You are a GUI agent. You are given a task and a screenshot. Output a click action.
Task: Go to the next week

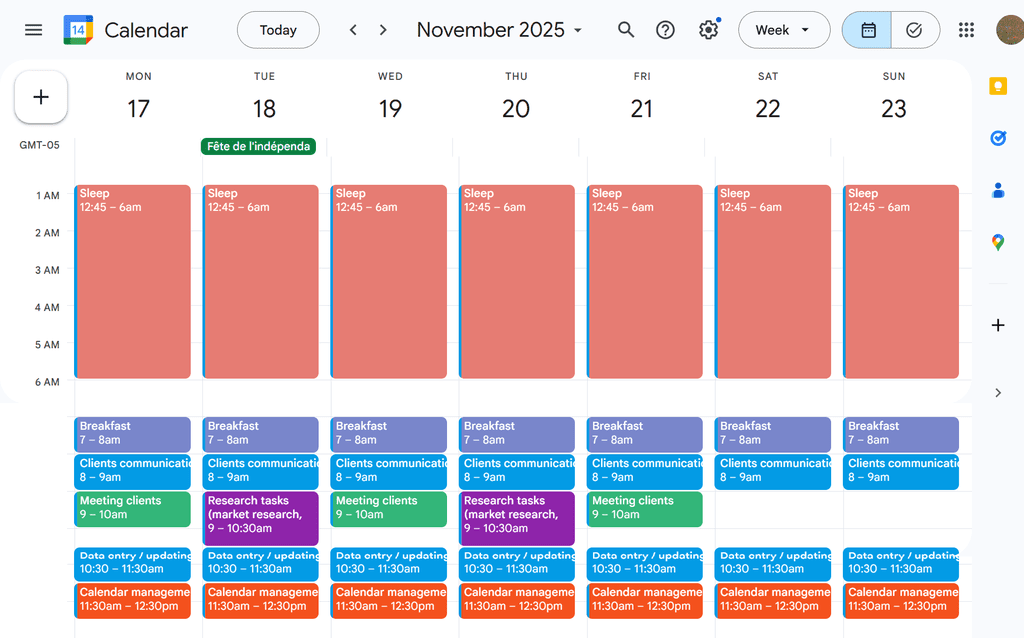[x=383, y=30]
